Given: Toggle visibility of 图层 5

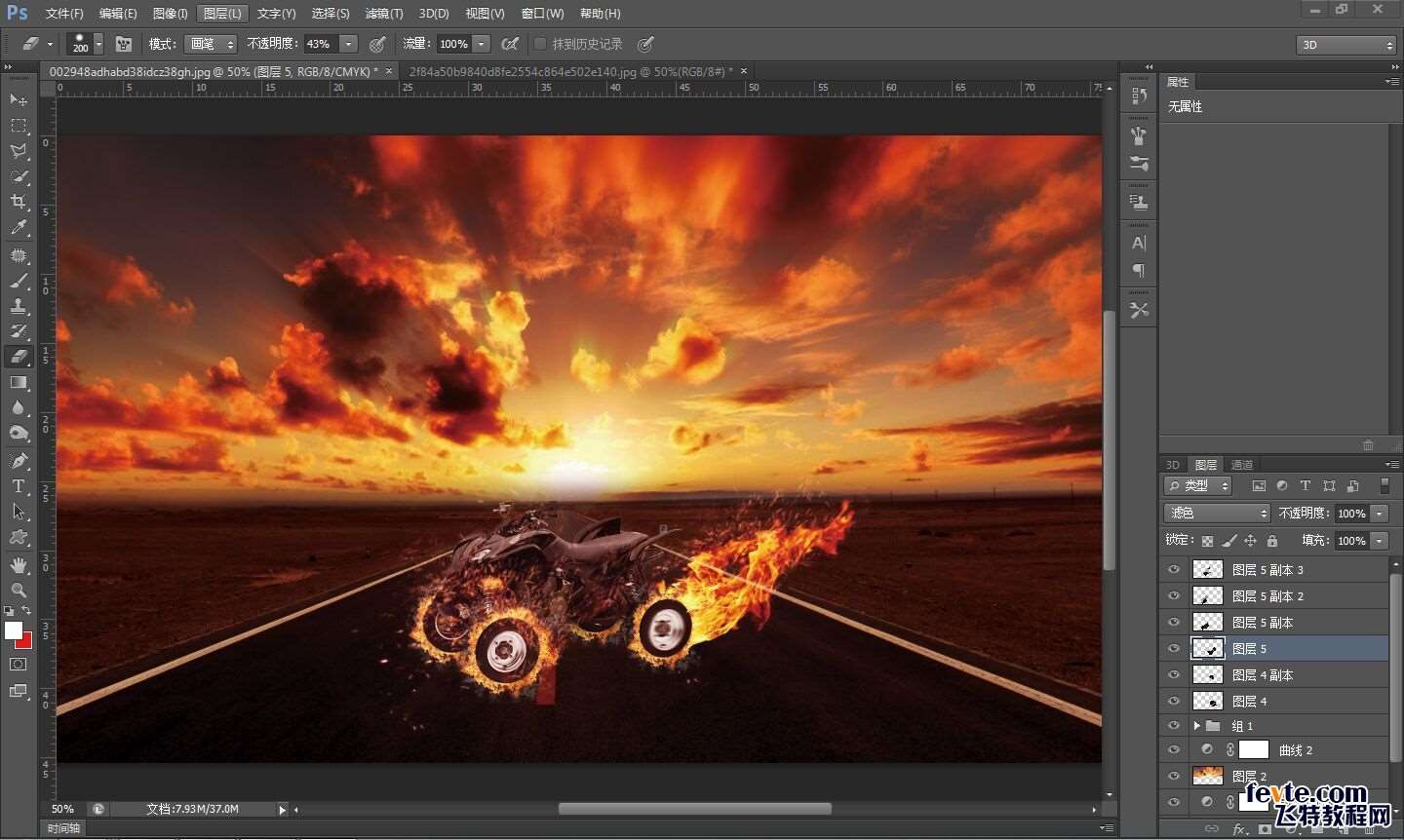Looking at the screenshot, I should pyautogui.click(x=1174, y=649).
